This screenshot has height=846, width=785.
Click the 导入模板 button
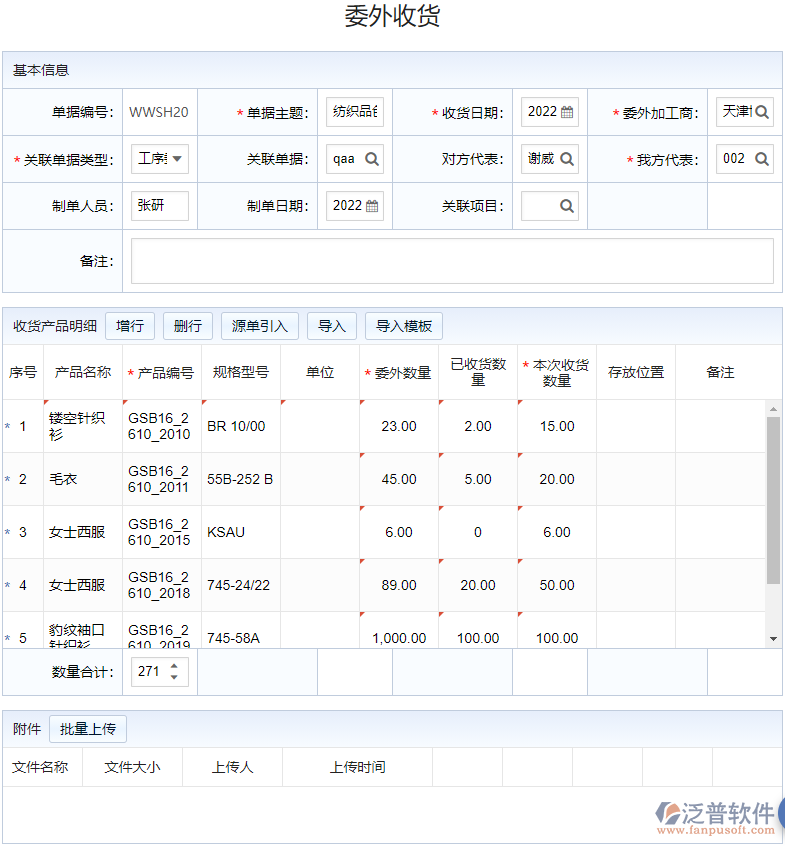404,326
